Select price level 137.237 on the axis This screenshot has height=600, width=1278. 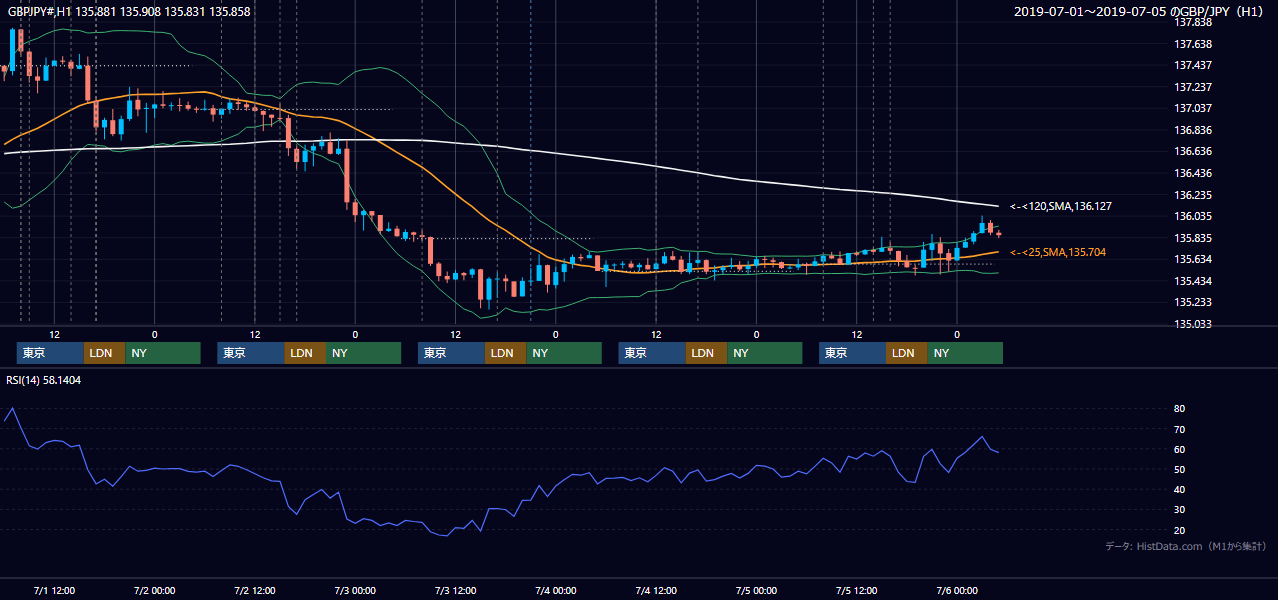point(1194,87)
